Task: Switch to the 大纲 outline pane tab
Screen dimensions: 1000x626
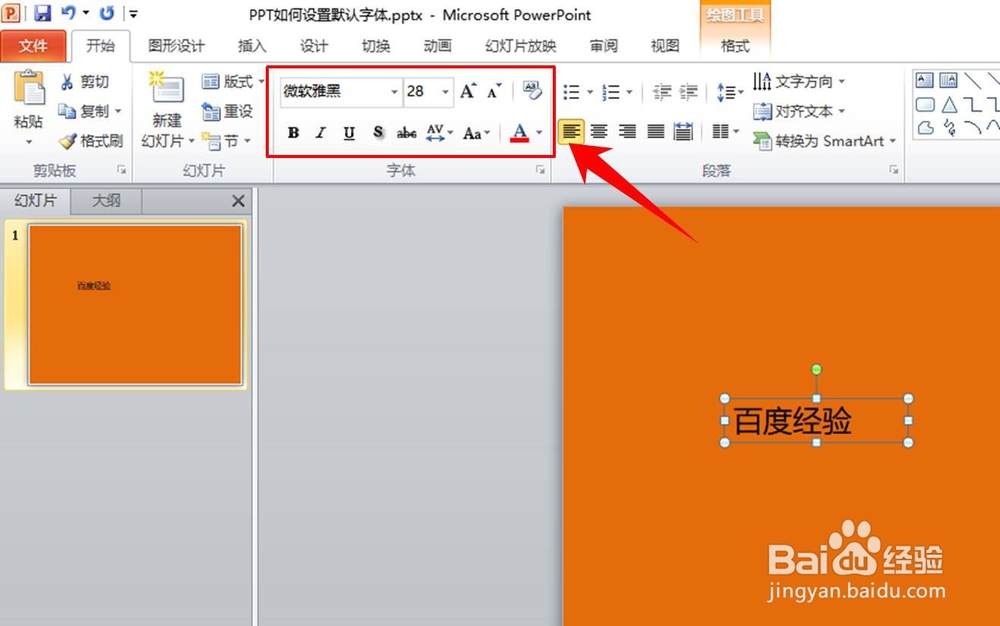Action: click(x=106, y=201)
